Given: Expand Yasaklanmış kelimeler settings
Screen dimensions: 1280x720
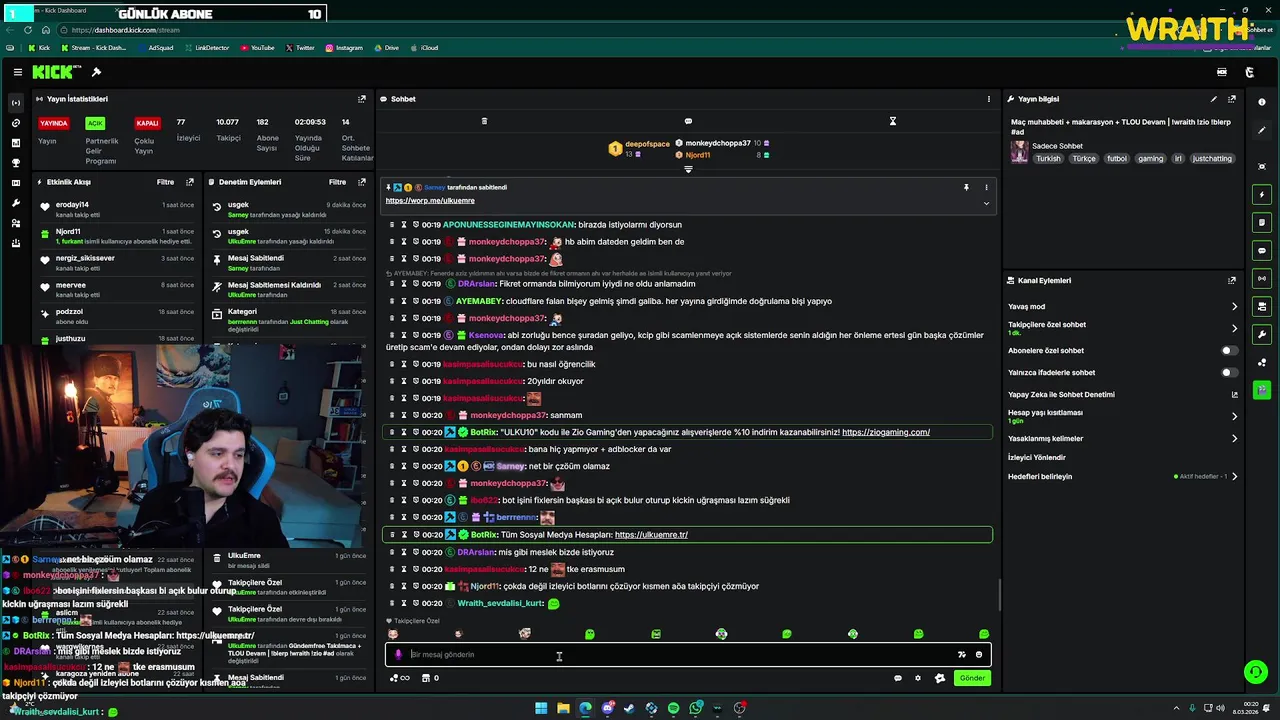Looking at the screenshot, I should coord(1234,438).
